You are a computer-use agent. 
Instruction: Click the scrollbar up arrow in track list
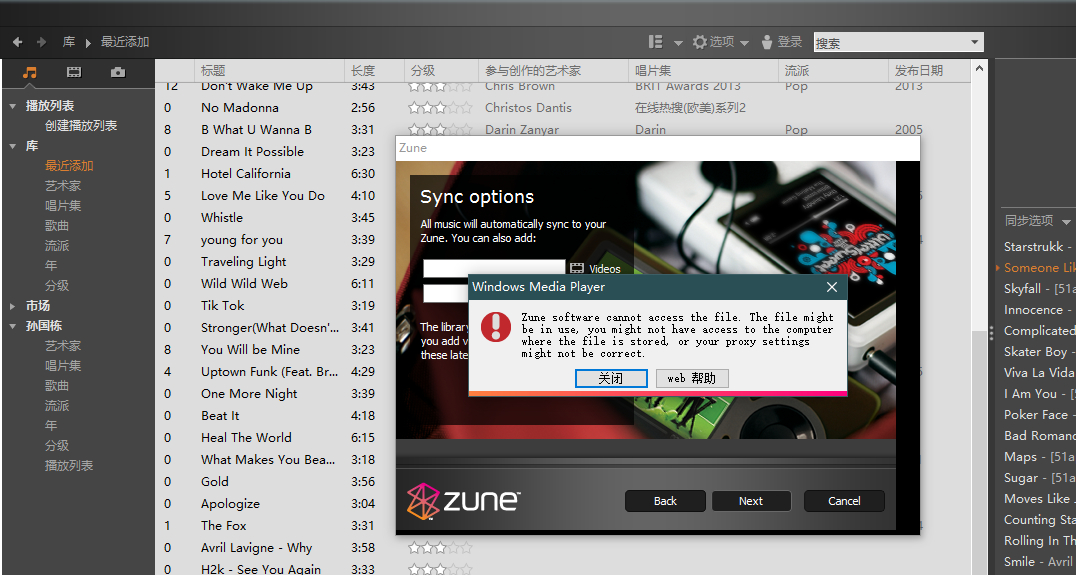979,69
